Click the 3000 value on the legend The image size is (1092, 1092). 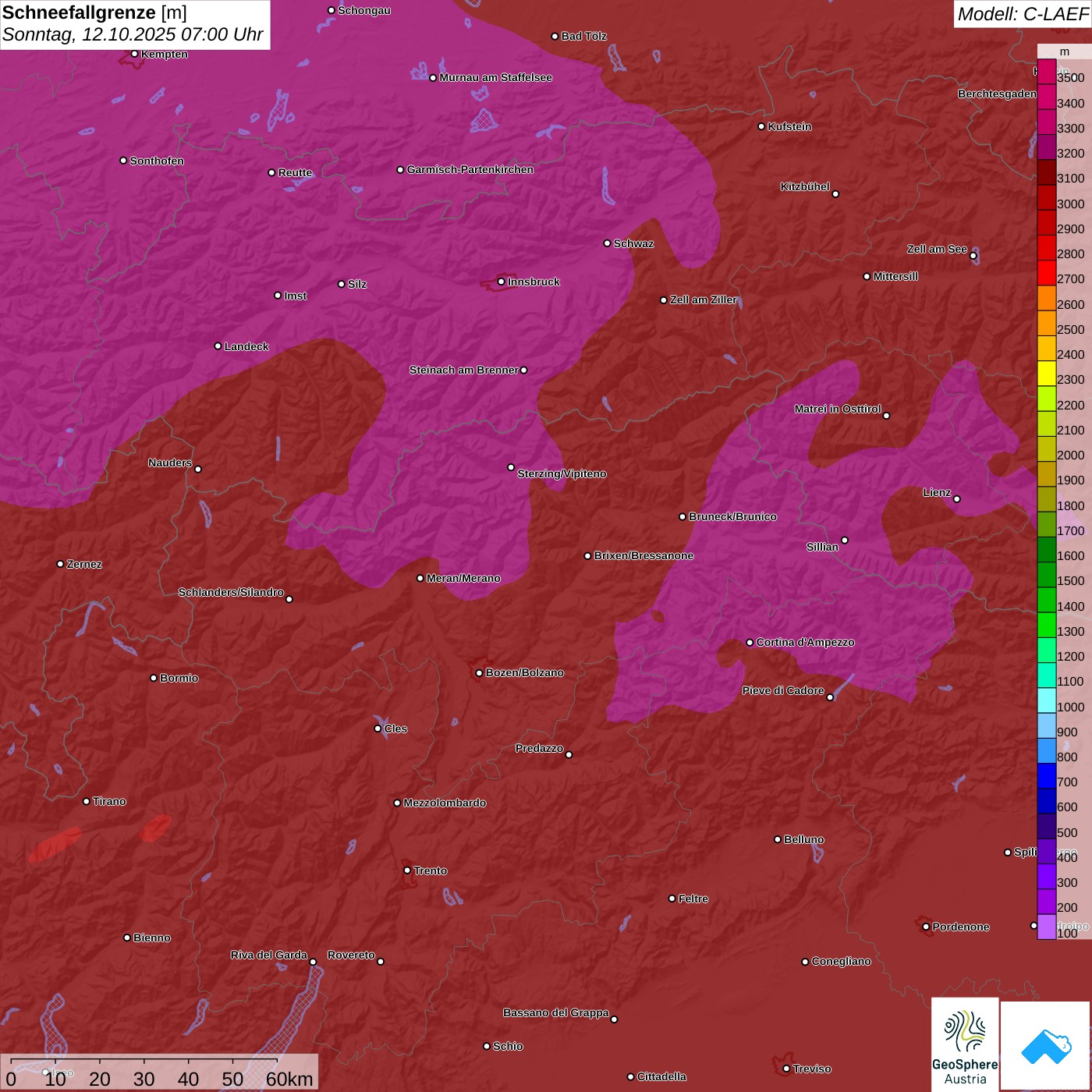tap(1070, 204)
